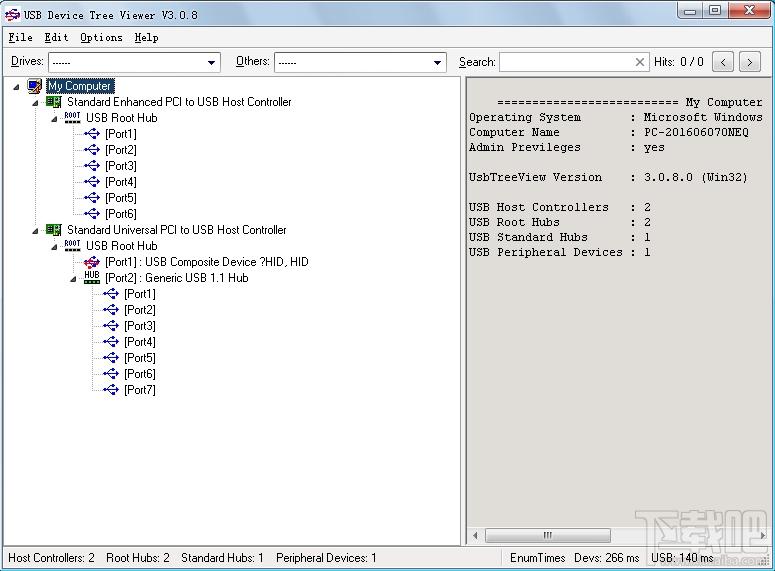Collapse the My Computer tree node

pos(16,87)
